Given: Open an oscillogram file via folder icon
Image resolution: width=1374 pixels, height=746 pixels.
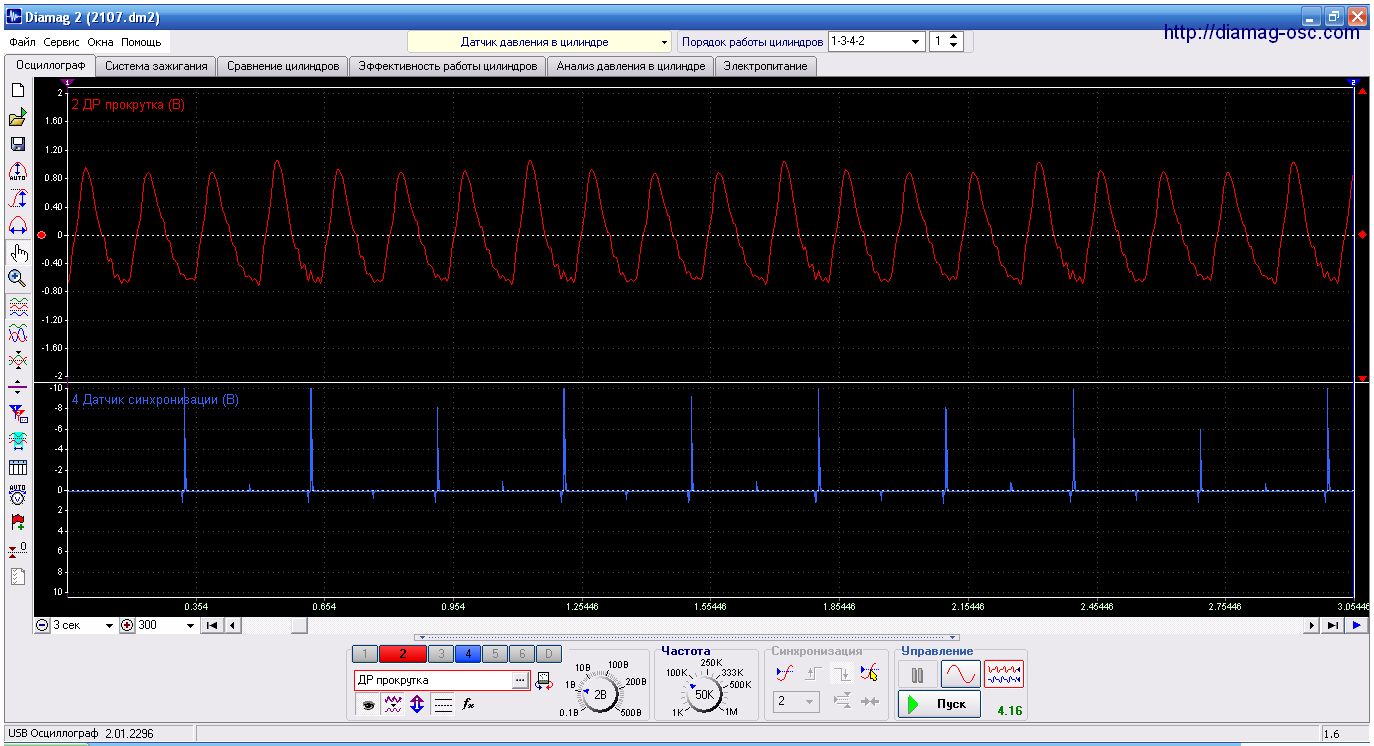Looking at the screenshot, I should coord(17,117).
